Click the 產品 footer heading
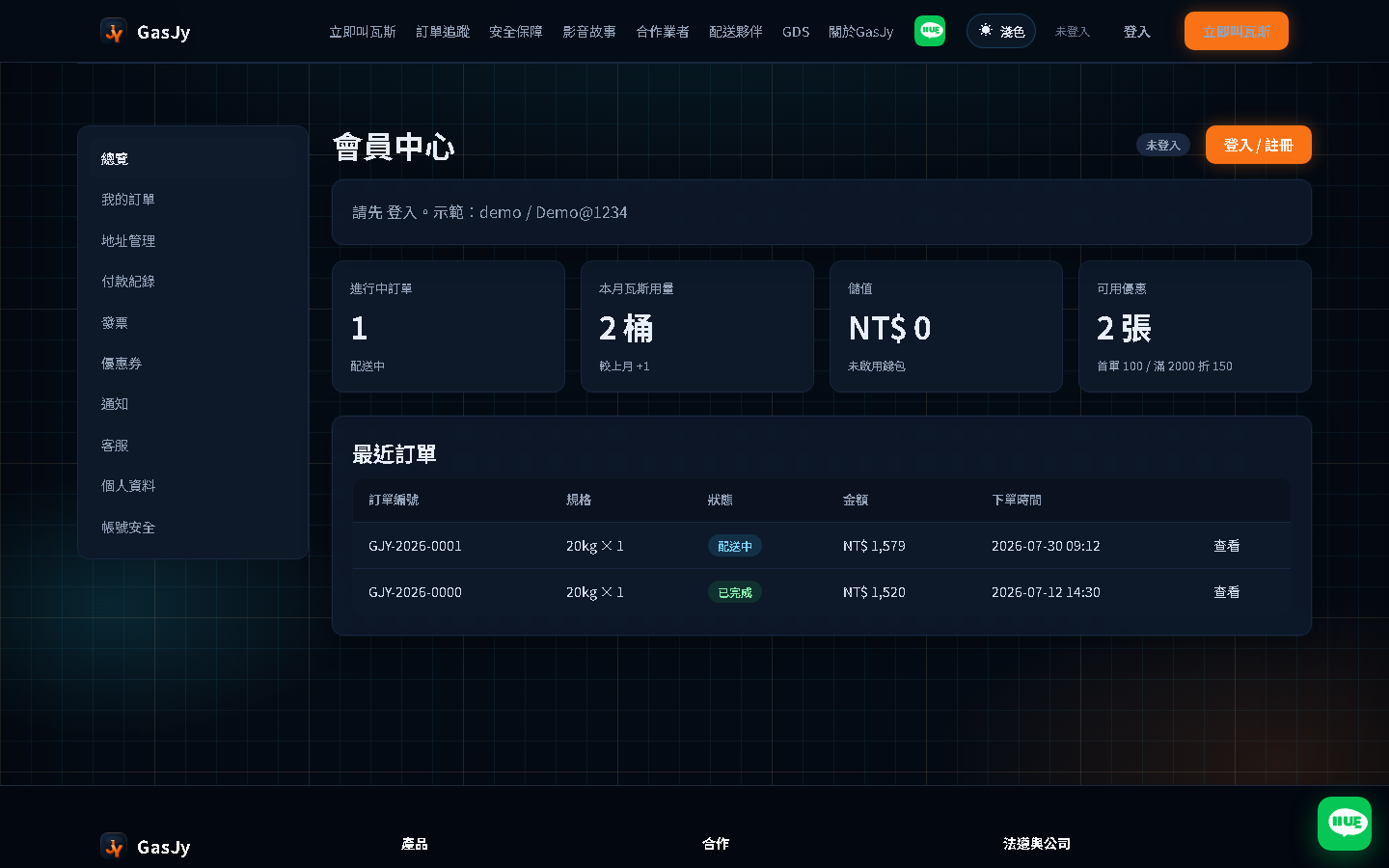This screenshot has height=868, width=1389. (415, 844)
